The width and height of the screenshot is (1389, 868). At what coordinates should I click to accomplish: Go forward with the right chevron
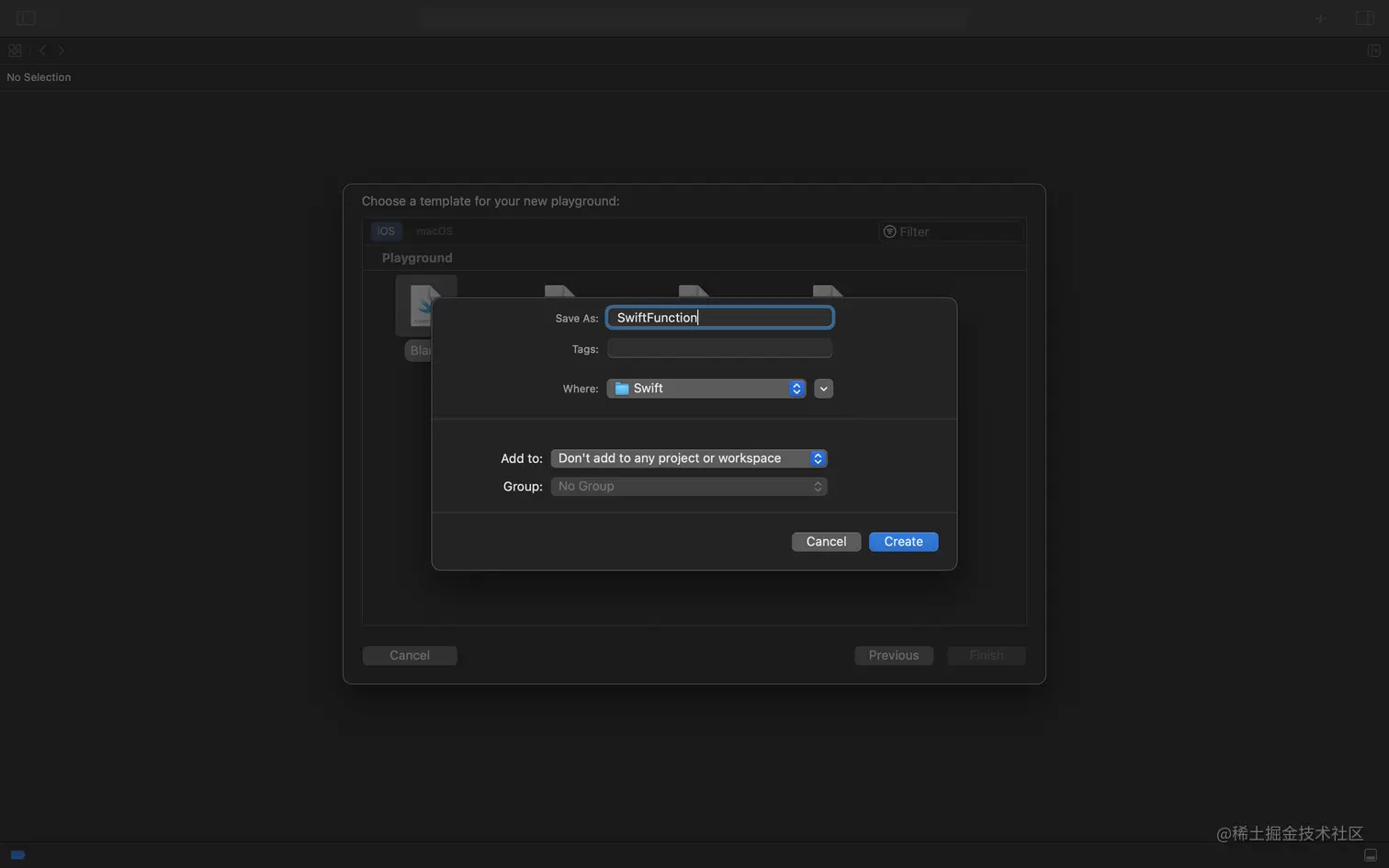tap(62, 51)
